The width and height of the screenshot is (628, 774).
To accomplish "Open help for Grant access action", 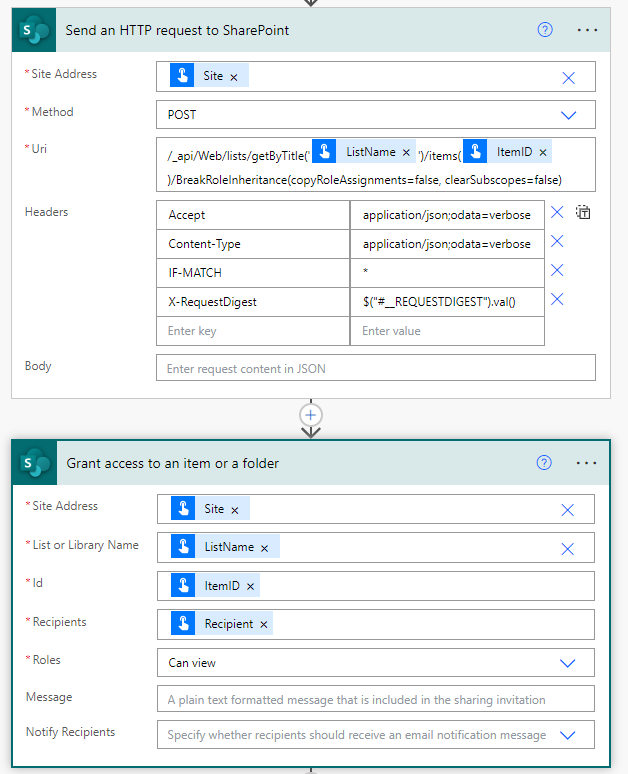I will (x=545, y=463).
